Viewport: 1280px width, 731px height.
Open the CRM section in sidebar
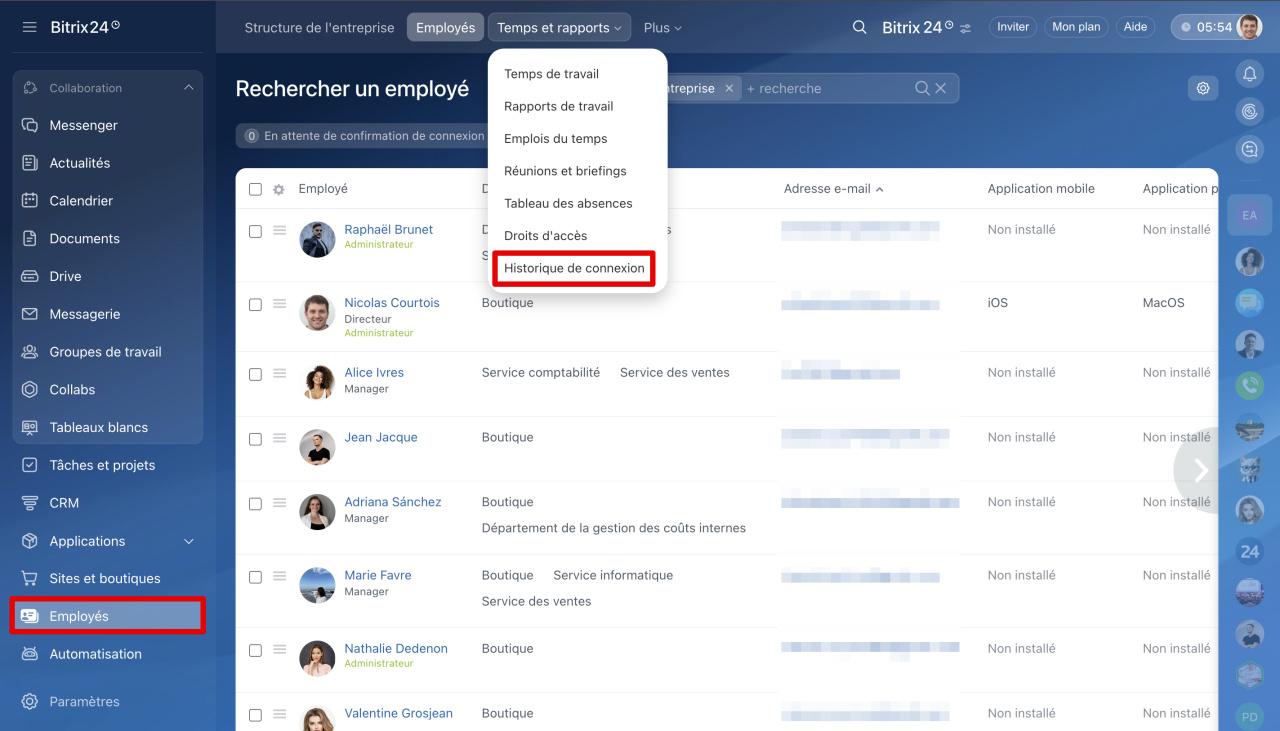(x=64, y=503)
